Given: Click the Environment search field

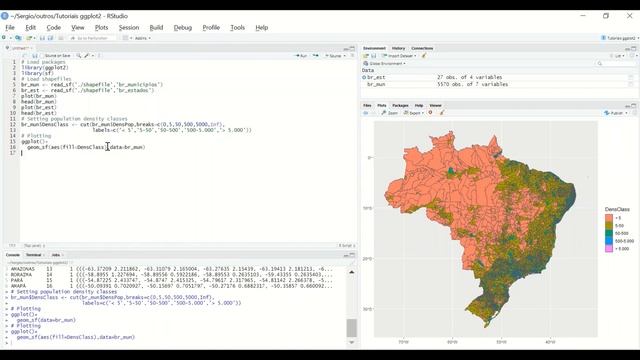Looking at the screenshot, I should pos(616,63).
